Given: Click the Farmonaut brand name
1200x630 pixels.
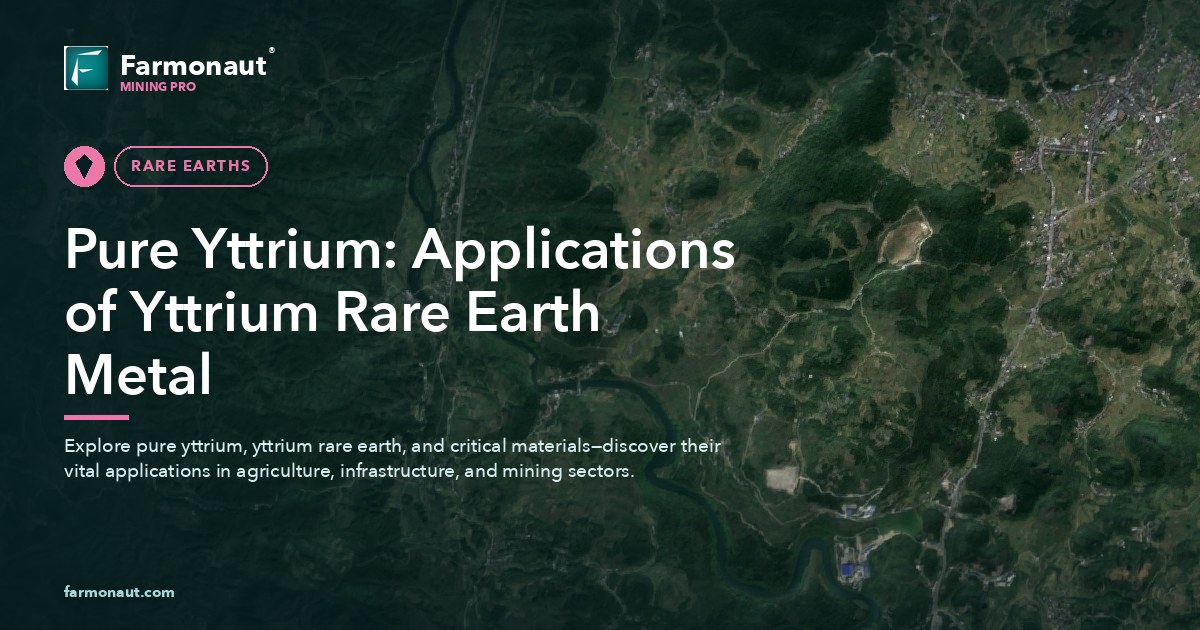Looking at the screenshot, I should 193,65.
